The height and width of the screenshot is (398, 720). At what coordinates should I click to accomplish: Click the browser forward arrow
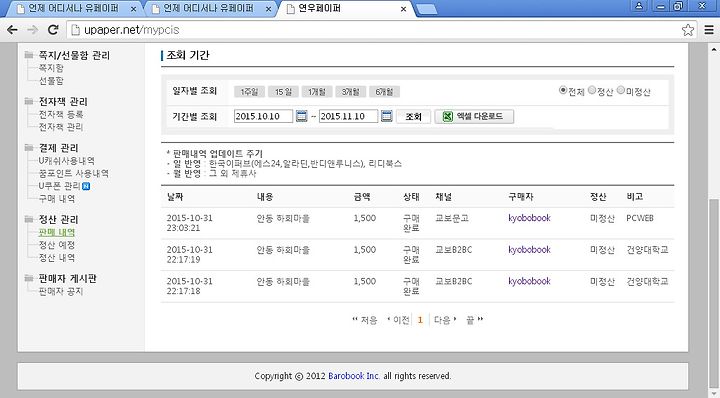coord(32,30)
